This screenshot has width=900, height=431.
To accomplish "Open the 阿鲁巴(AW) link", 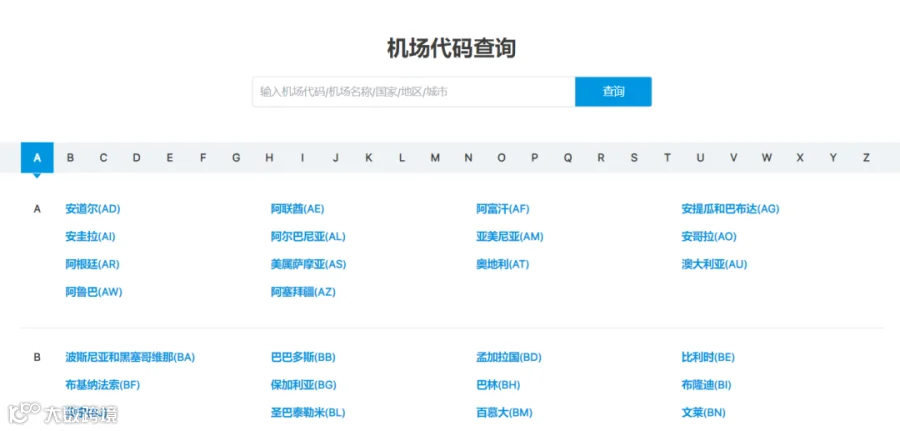I will (94, 292).
